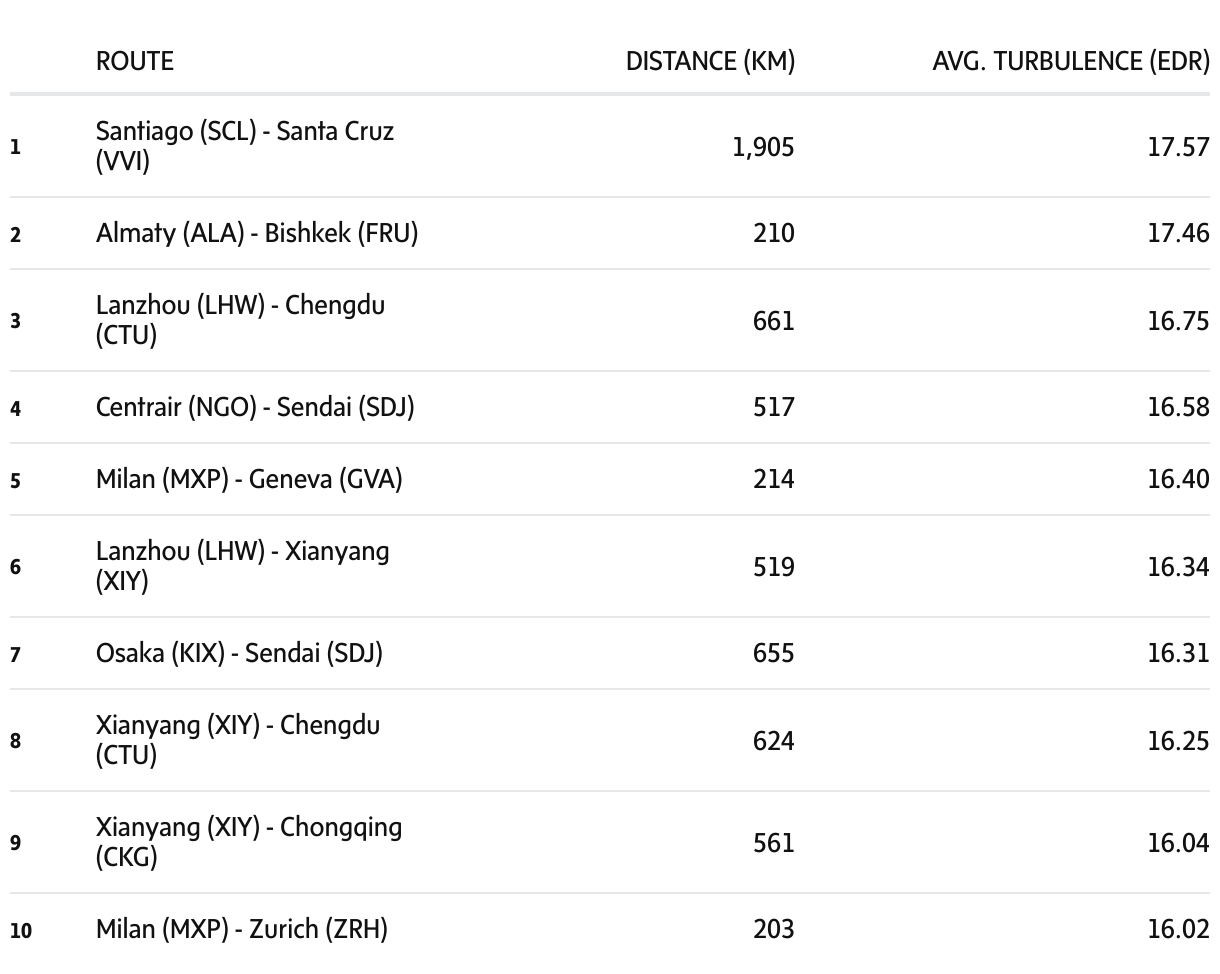
Task: Click AVG. TURBULENCE (EDR) column header
Action: (x=1070, y=61)
